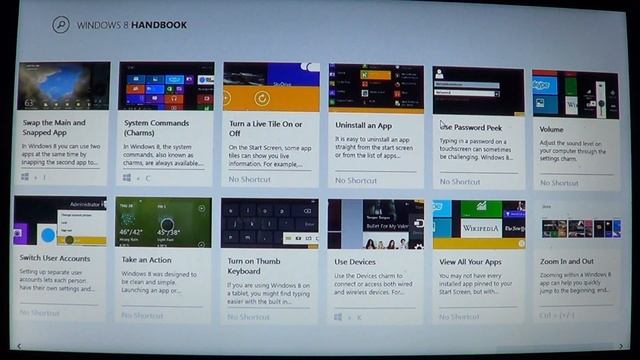Image resolution: width=640 pixels, height=360 pixels.
Task: Select the 'Uninstall an App' title
Action: 363,125
